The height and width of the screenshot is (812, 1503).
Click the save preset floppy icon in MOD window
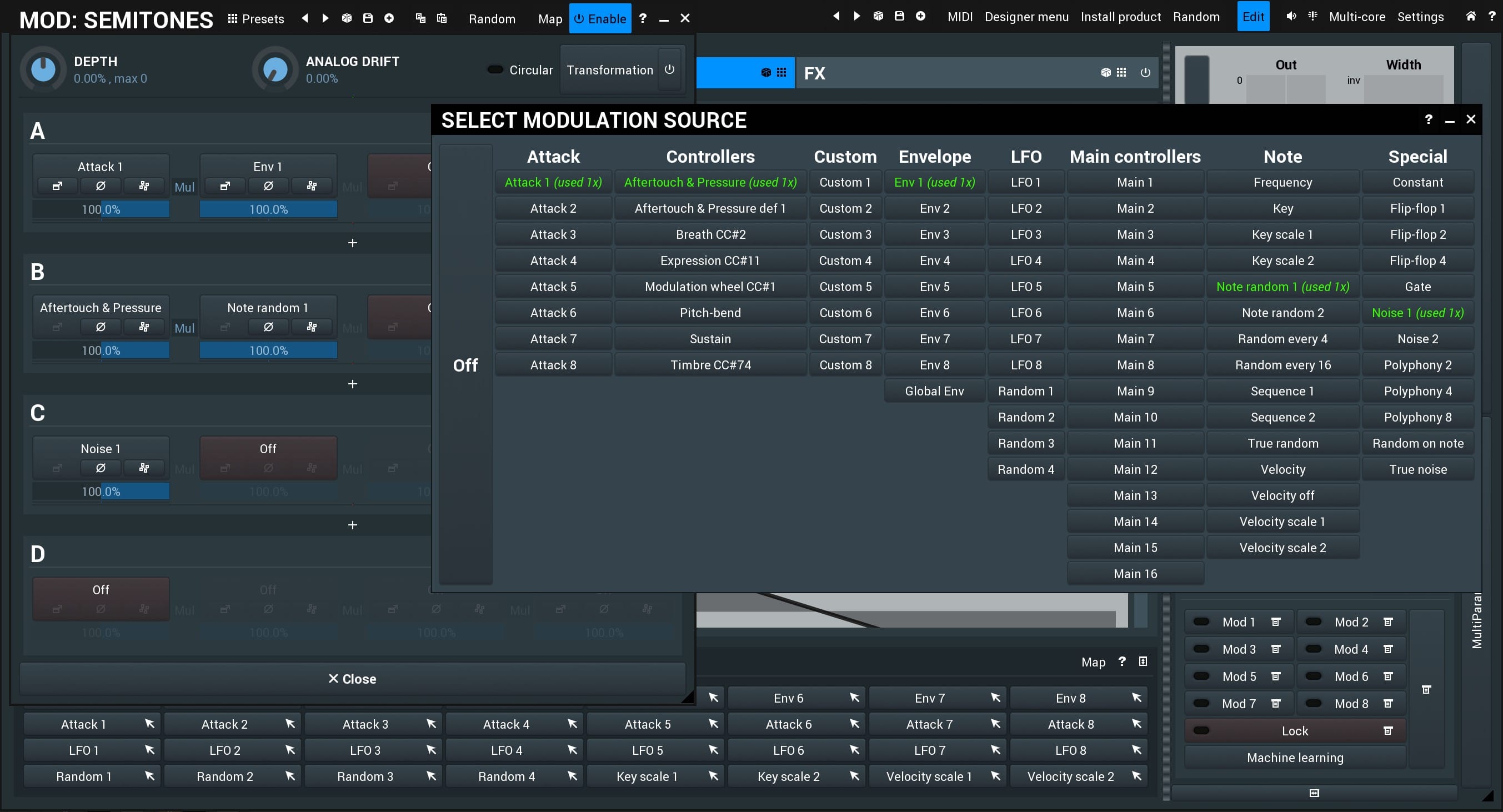point(368,18)
